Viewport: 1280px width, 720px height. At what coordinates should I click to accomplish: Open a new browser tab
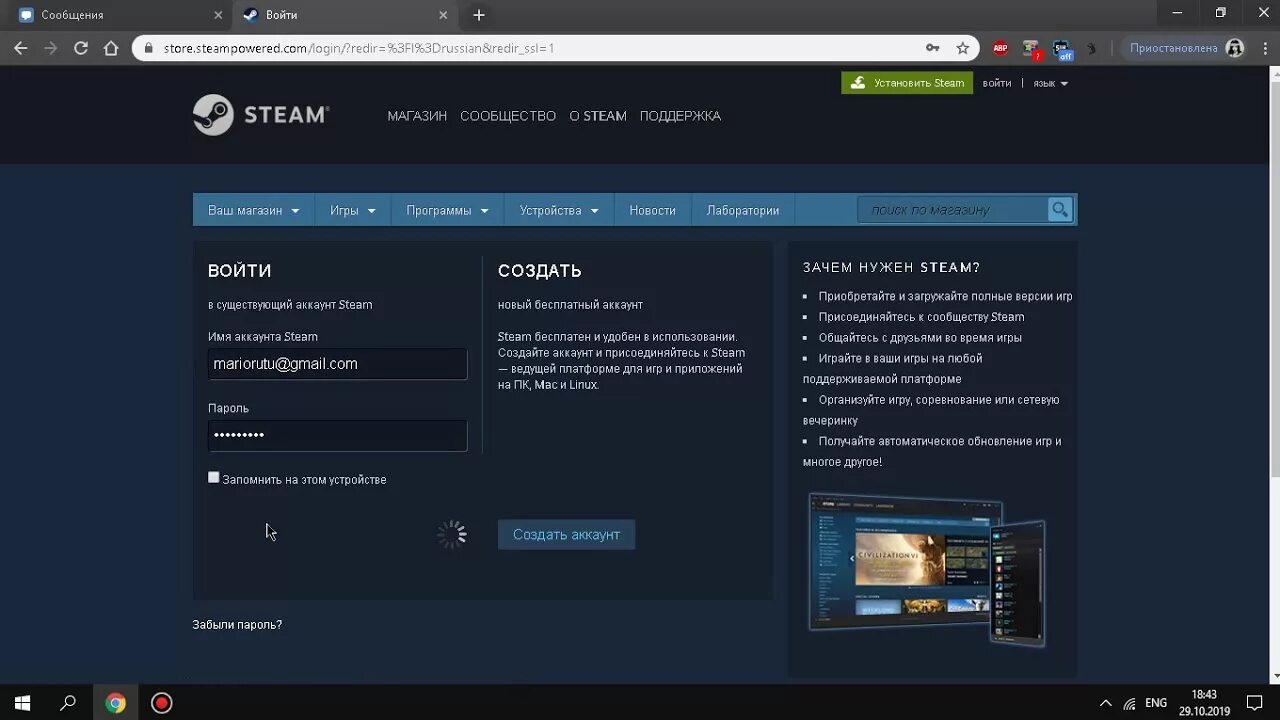(479, 15)
